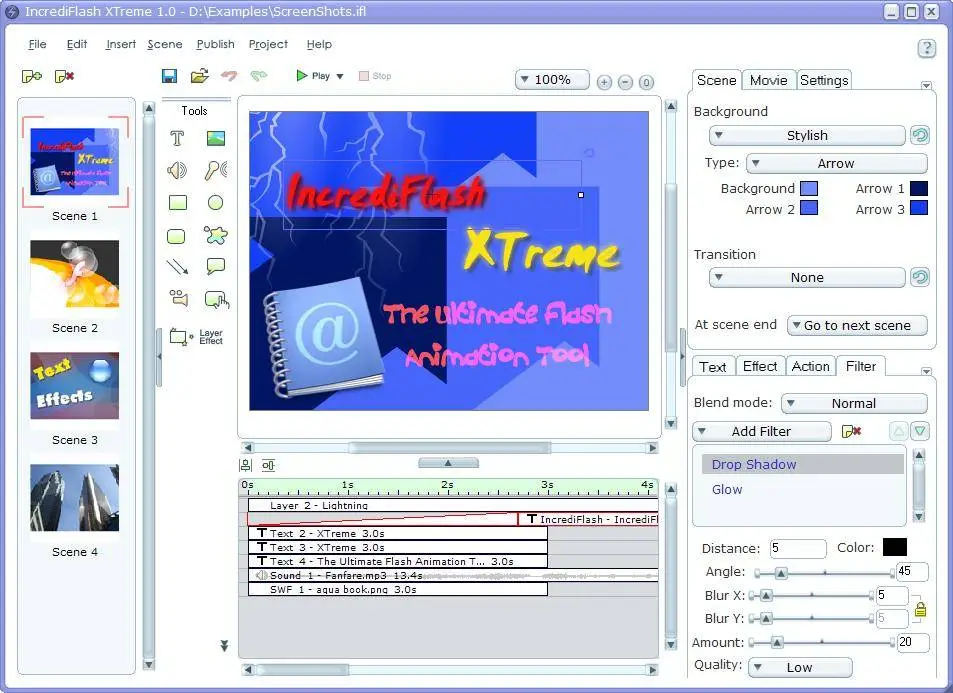
Task: Switch to the Effect tab
Action: 760,366
